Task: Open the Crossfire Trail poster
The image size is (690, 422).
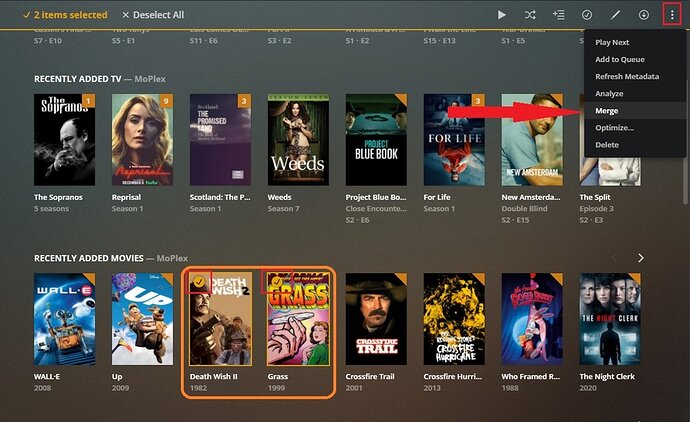Action: [x=376, y=319]
